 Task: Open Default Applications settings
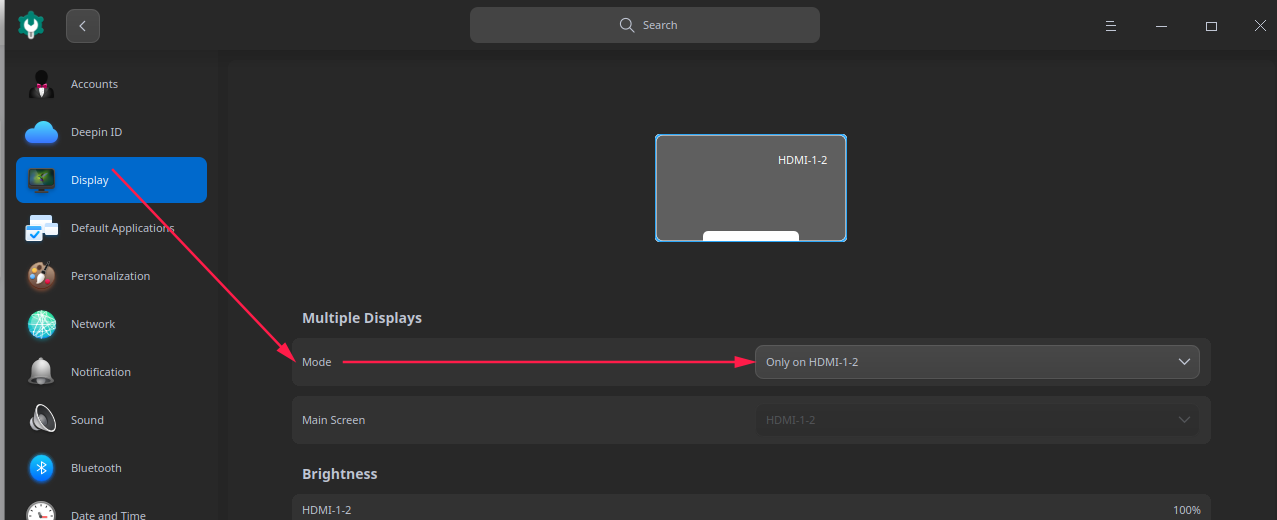click(111, 228)
